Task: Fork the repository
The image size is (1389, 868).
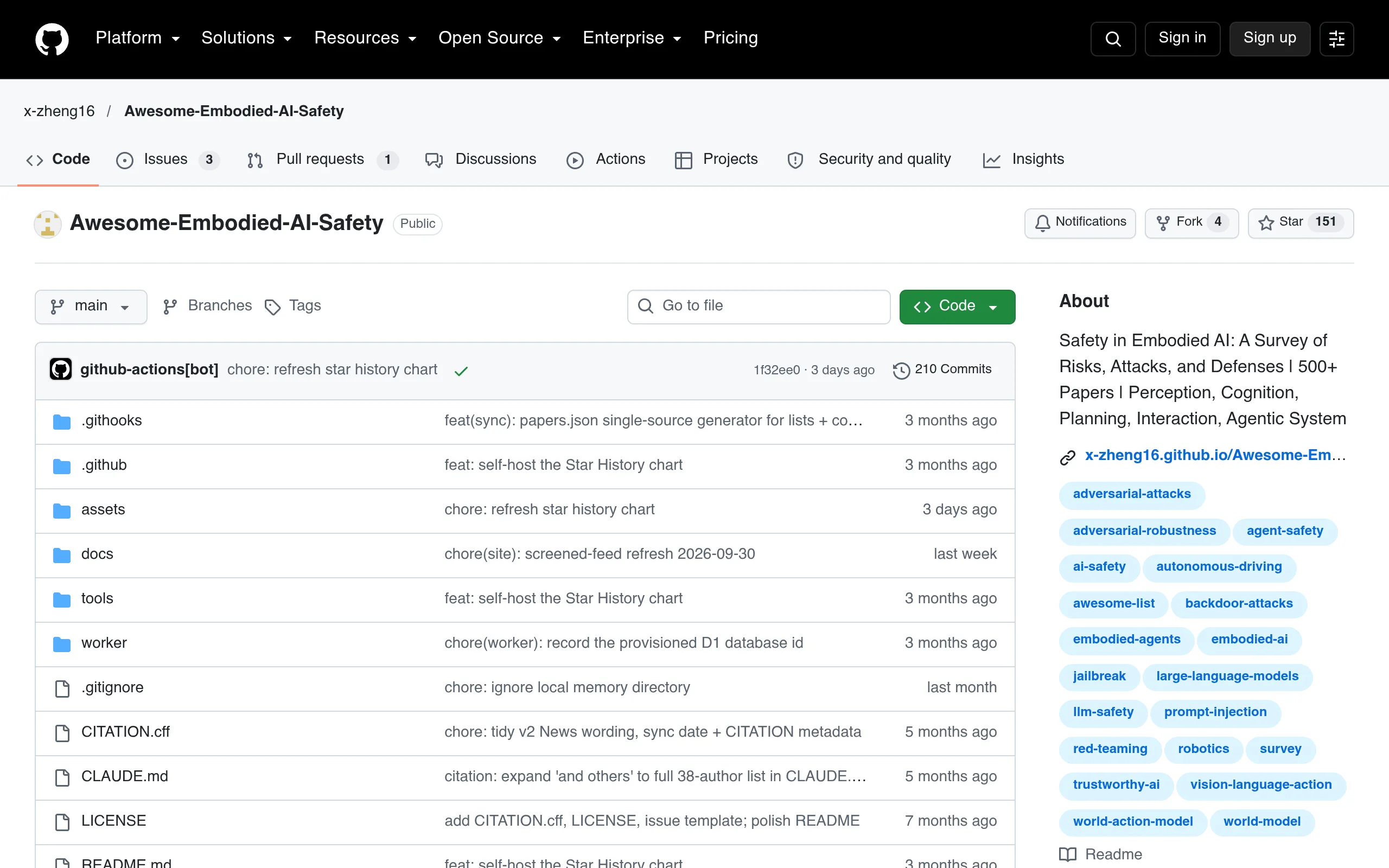Action: 1192,223
